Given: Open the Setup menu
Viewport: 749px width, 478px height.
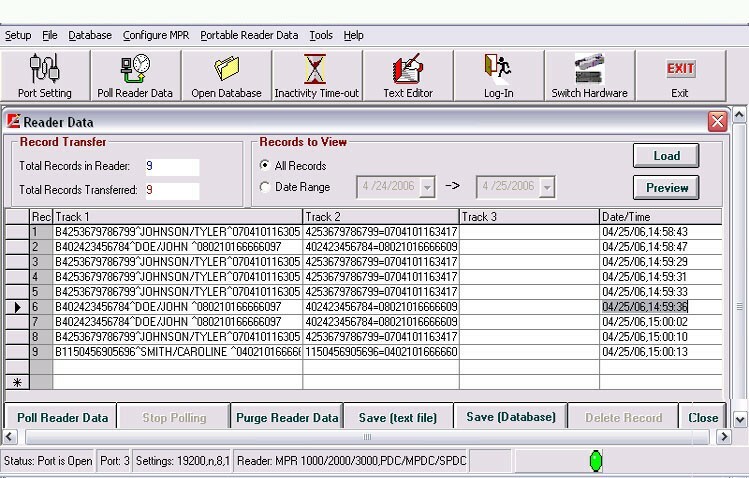Looking at the screenshot, I should [x=18, y=35].
